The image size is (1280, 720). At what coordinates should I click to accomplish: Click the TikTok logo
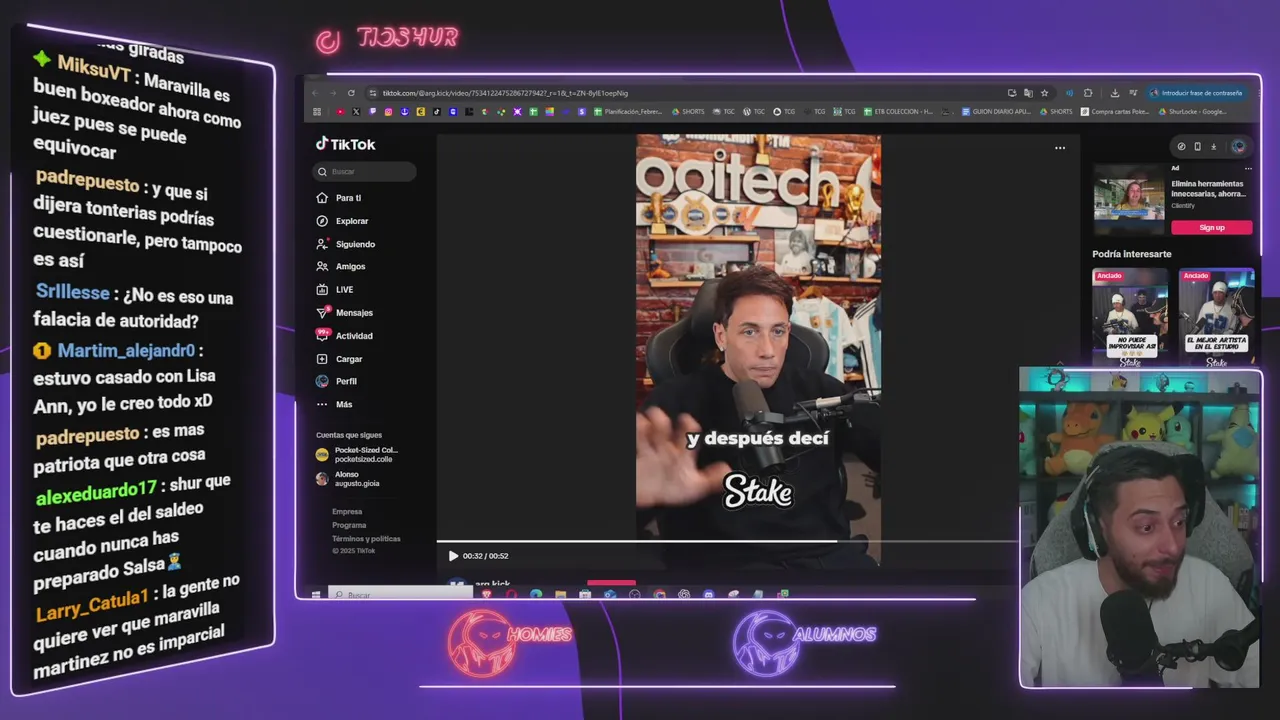pos(346,144)
